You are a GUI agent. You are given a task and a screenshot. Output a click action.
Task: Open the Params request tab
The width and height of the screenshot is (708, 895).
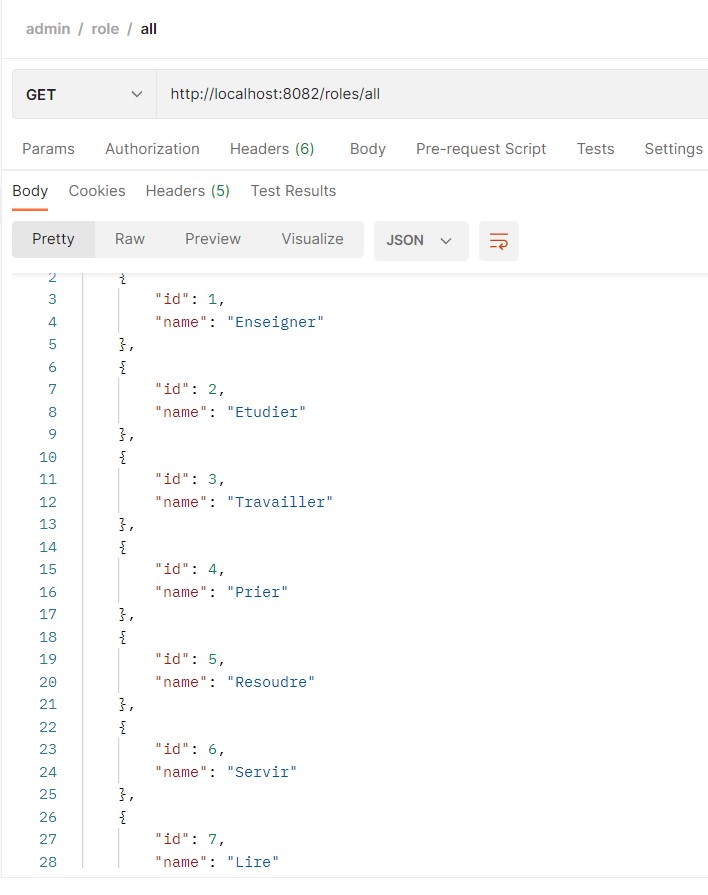pyautogui.click(x=48, y=148)
